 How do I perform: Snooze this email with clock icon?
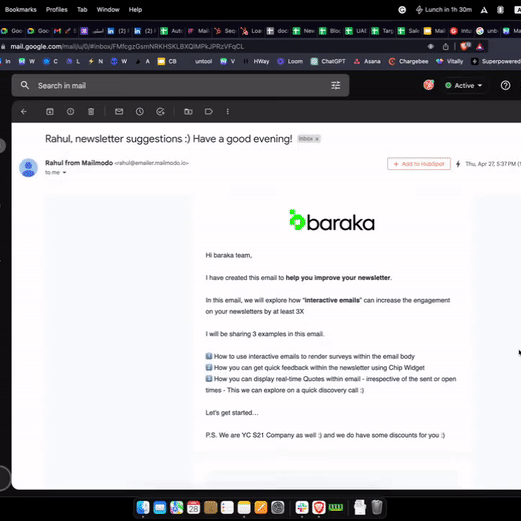(x=140, y=112)
